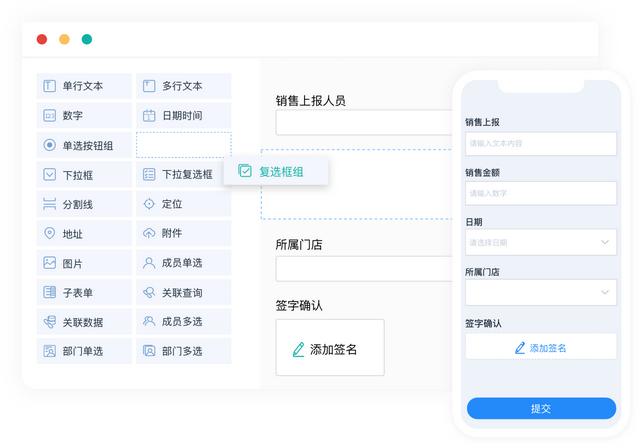Select the 子表单 subform icon

[x=49, y=293]
